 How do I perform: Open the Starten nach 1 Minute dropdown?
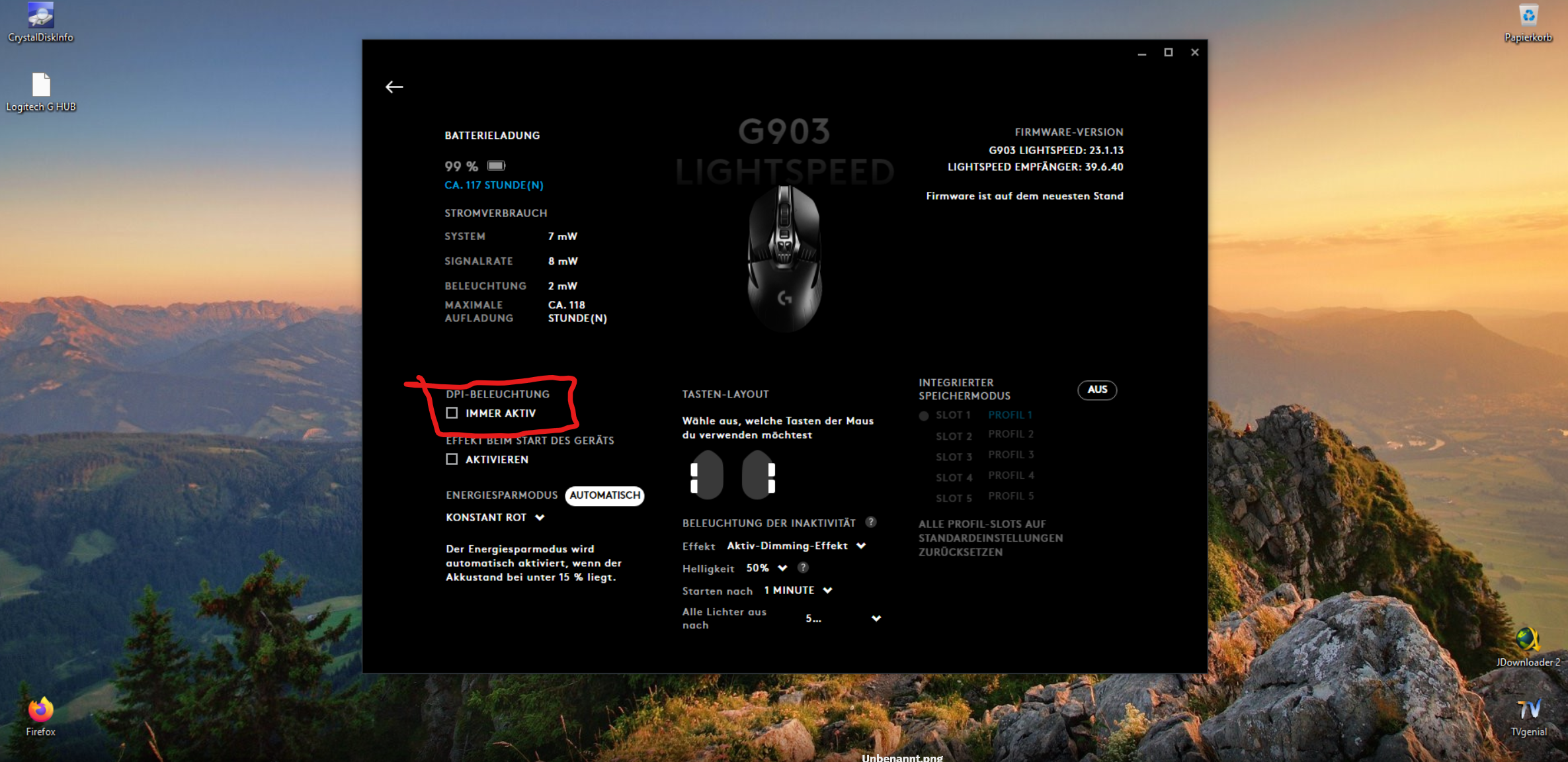(x=798, y=590)
